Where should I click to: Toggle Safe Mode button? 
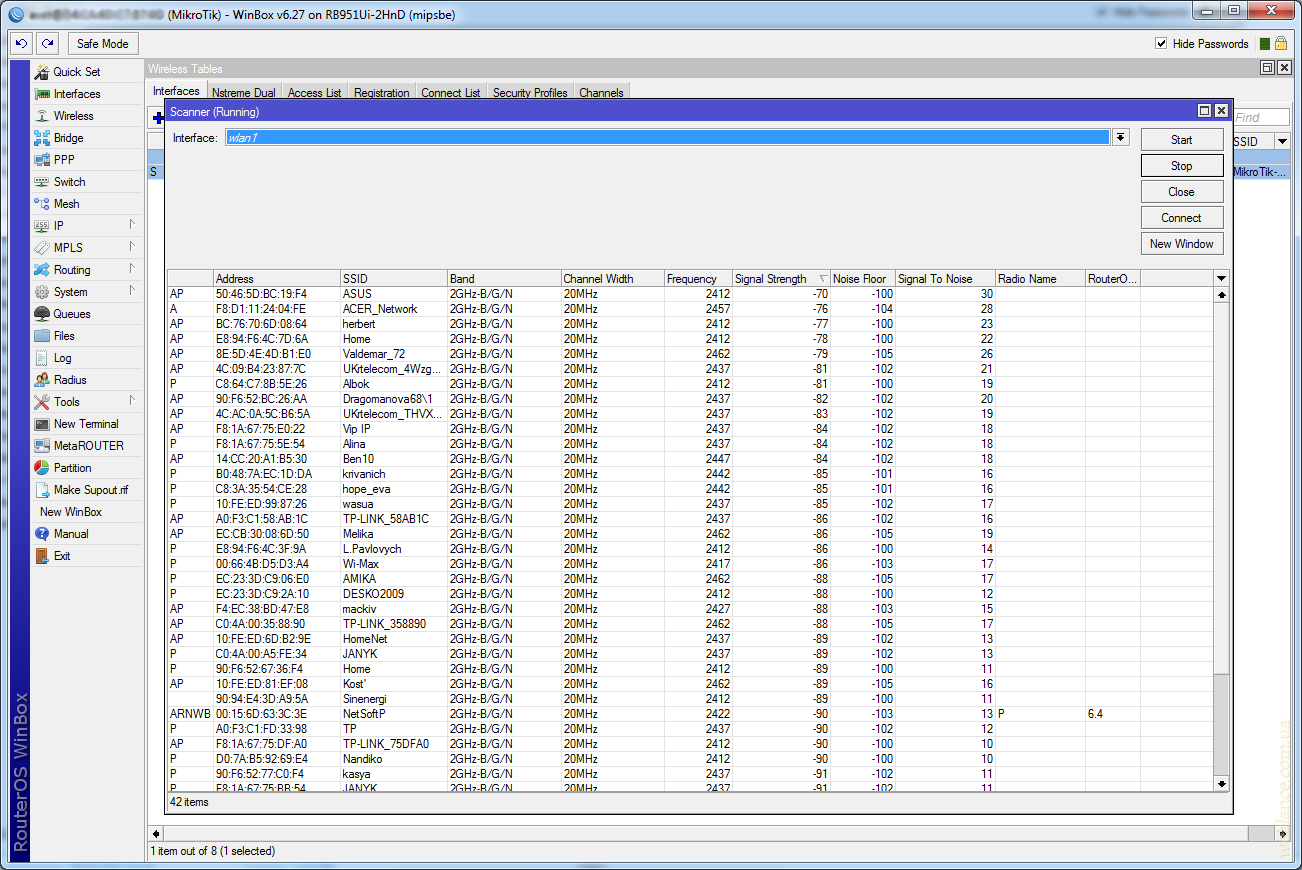point(102,44)
